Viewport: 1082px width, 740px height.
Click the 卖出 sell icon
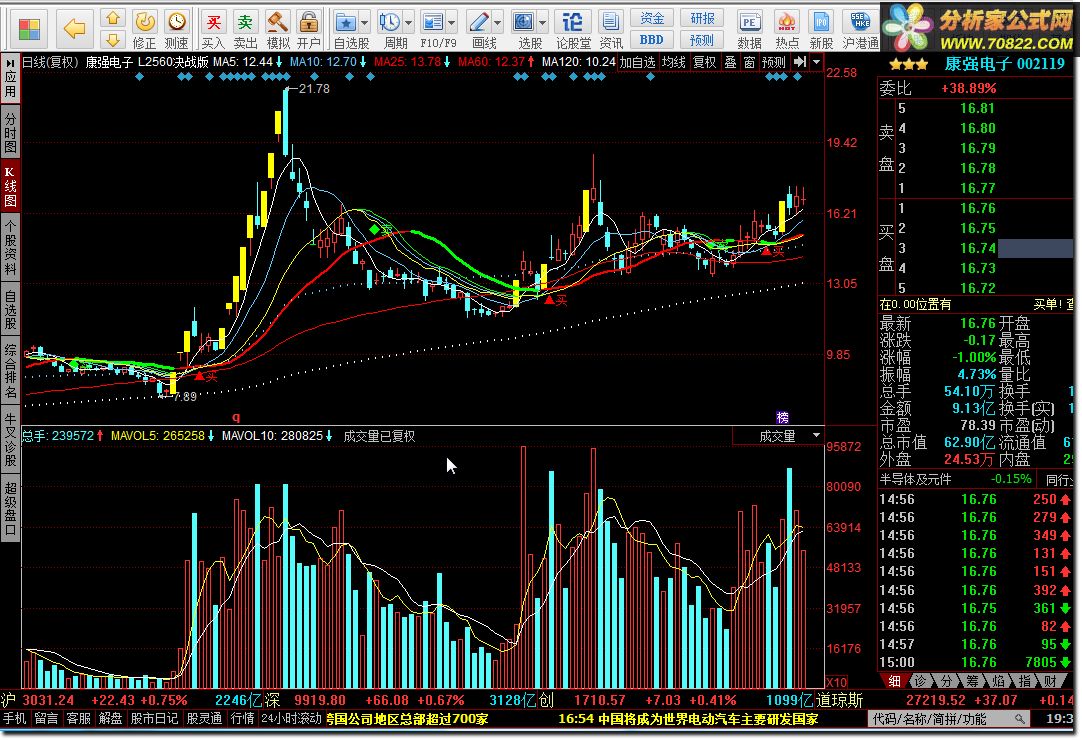coord(245,28)
